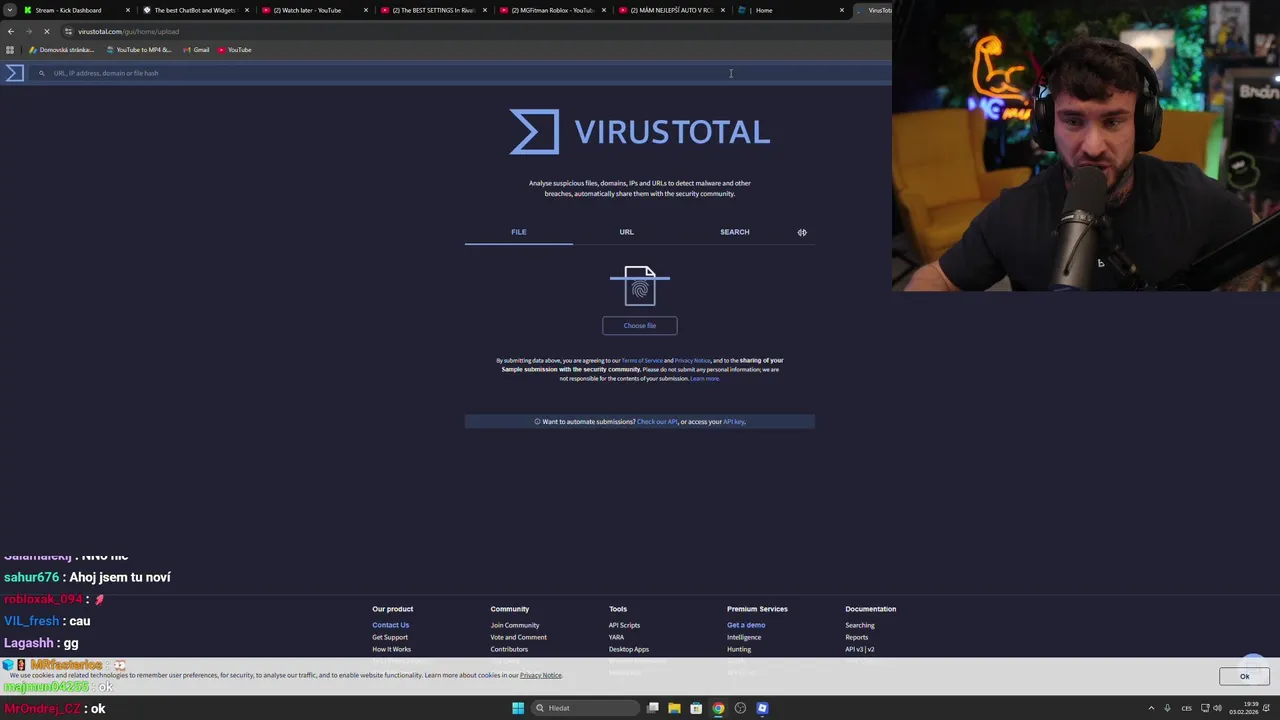The width and height of the screenshot is (1280, 720).
Task: Accept cookies with the Ok button
Action: click(x=1245, y=676)
